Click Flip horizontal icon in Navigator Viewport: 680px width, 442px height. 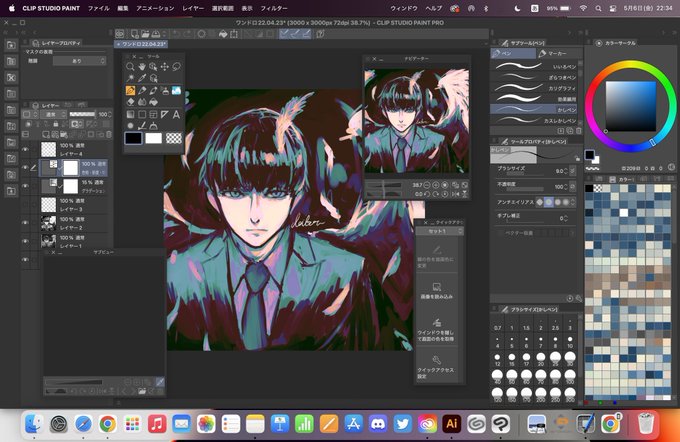(455, 194)
